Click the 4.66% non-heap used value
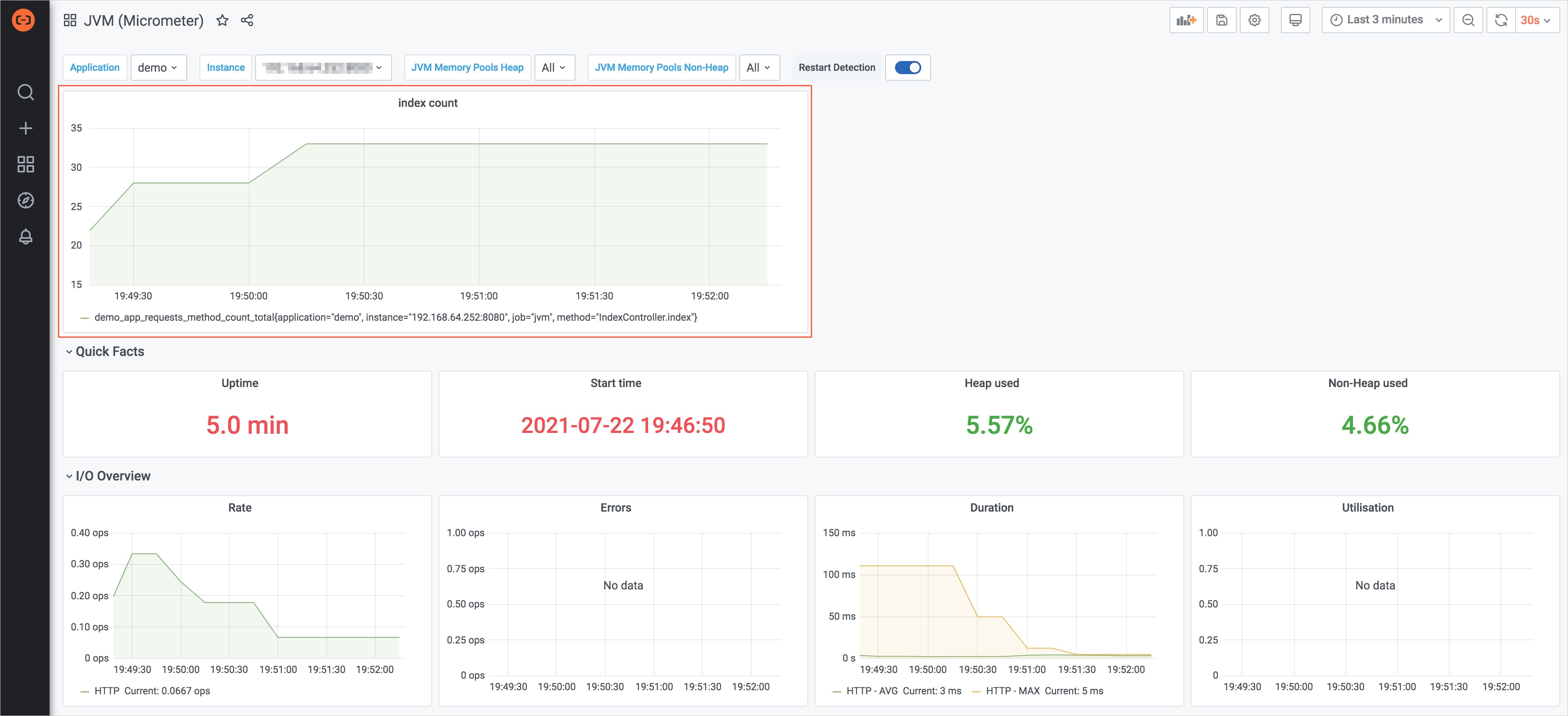The image size is (1568, 716). pos(1375,425)
